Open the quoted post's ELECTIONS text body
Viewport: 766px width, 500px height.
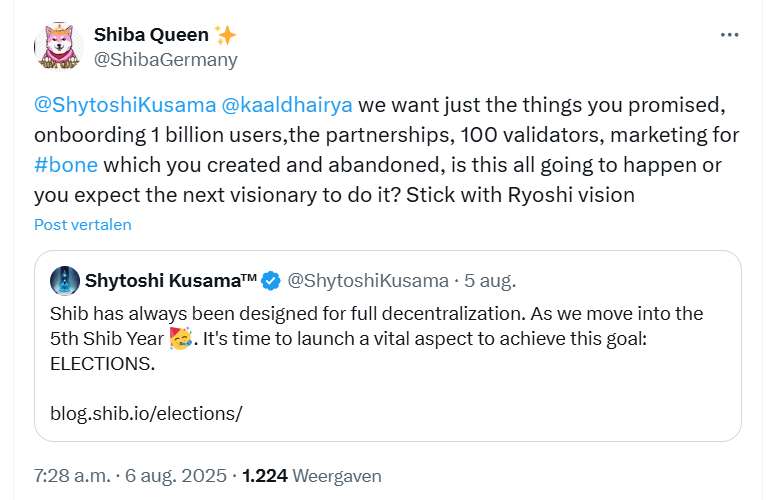pos(102,362)
